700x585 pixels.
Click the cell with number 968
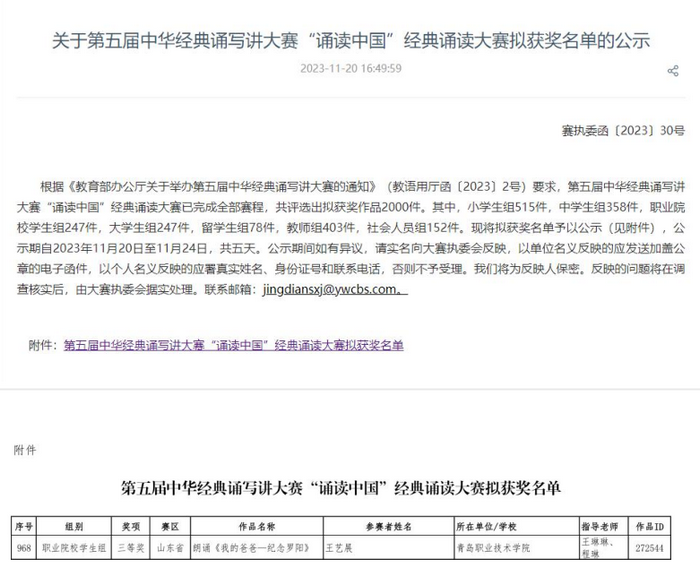[x=24, y=547]
